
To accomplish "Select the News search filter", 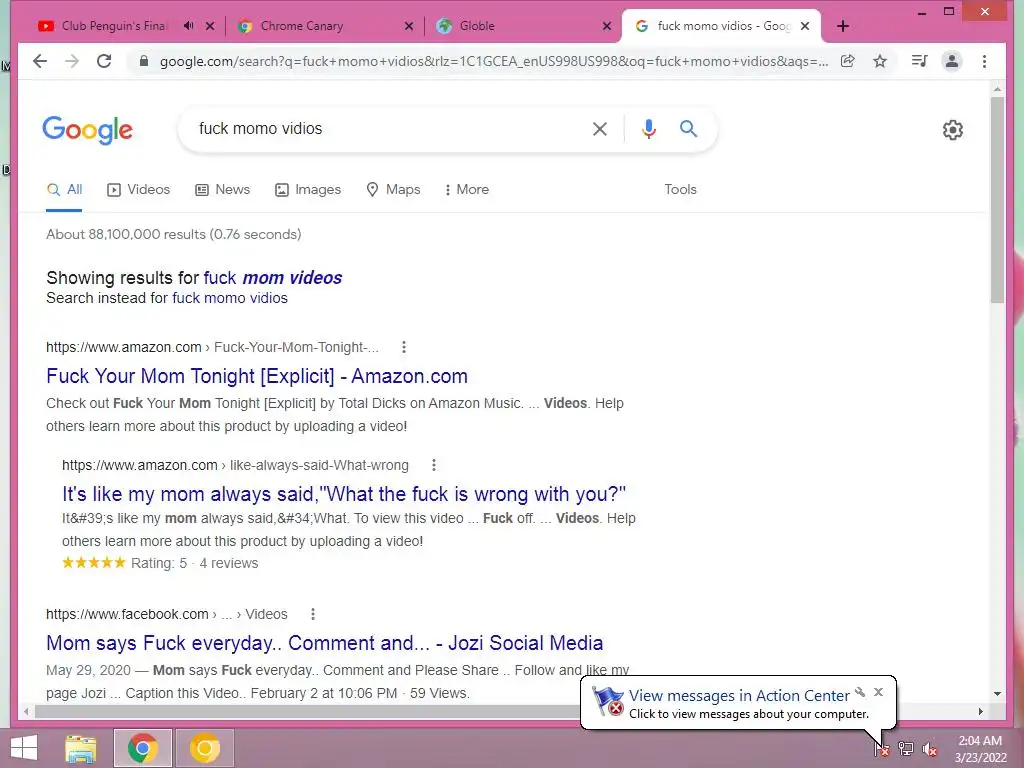I will [x=223, y=189].
